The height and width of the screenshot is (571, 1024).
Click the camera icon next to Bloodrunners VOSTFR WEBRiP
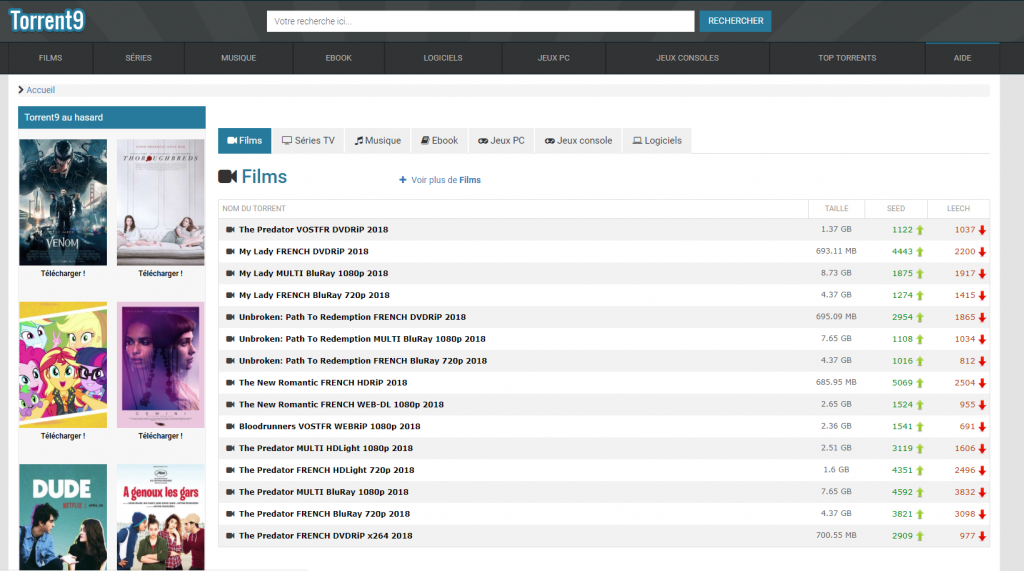point(230,426)
